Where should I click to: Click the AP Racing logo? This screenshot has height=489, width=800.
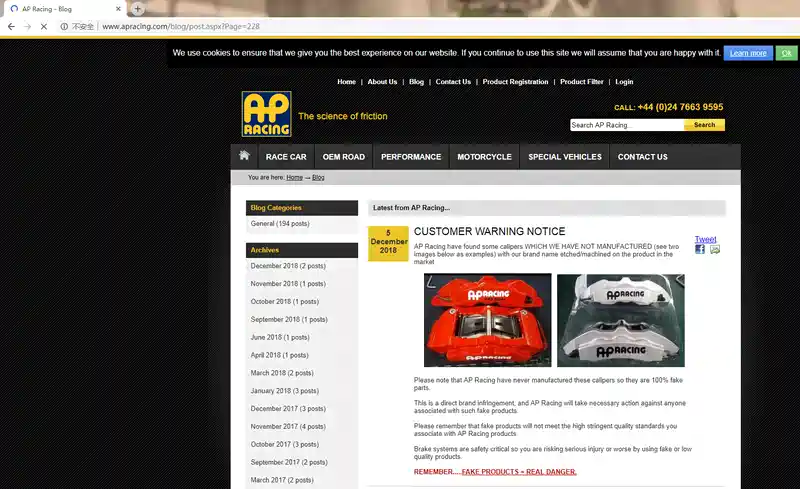(266, 114)
